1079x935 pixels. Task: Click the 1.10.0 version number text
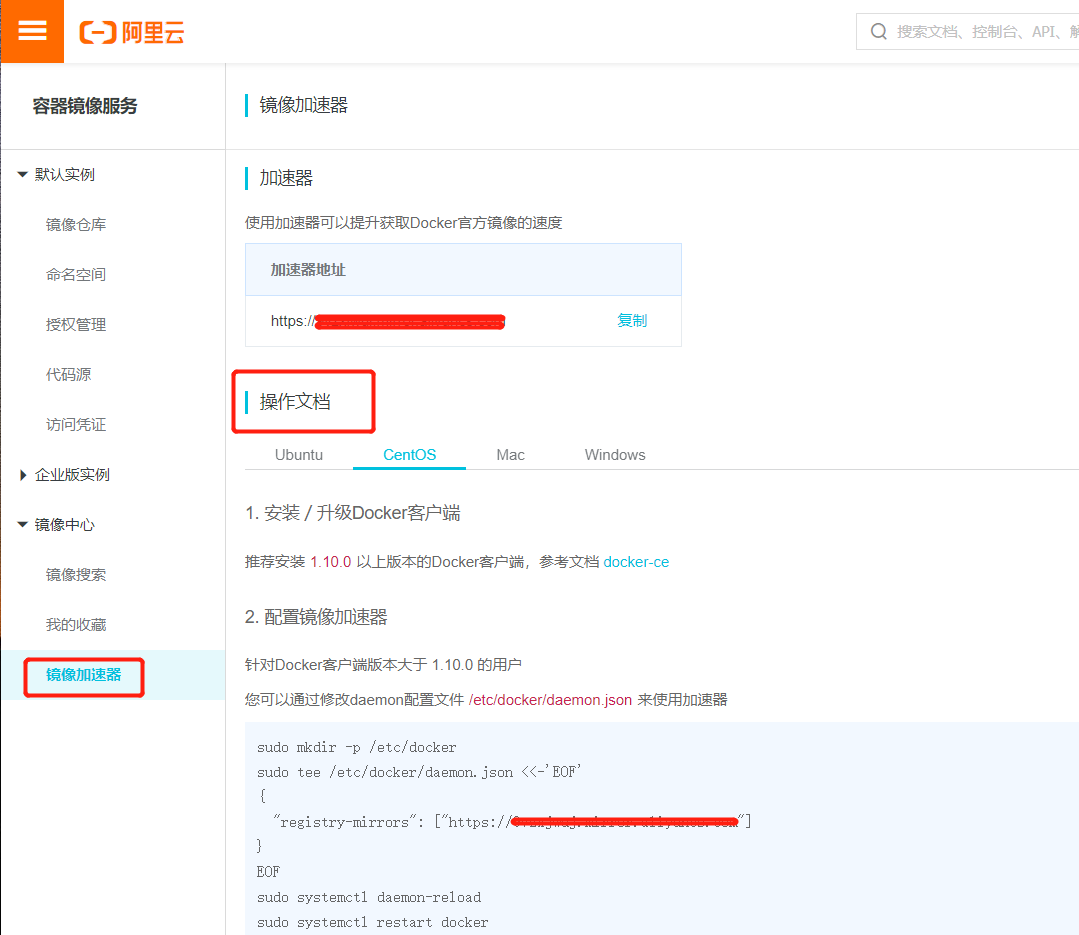tap(330, 562)
